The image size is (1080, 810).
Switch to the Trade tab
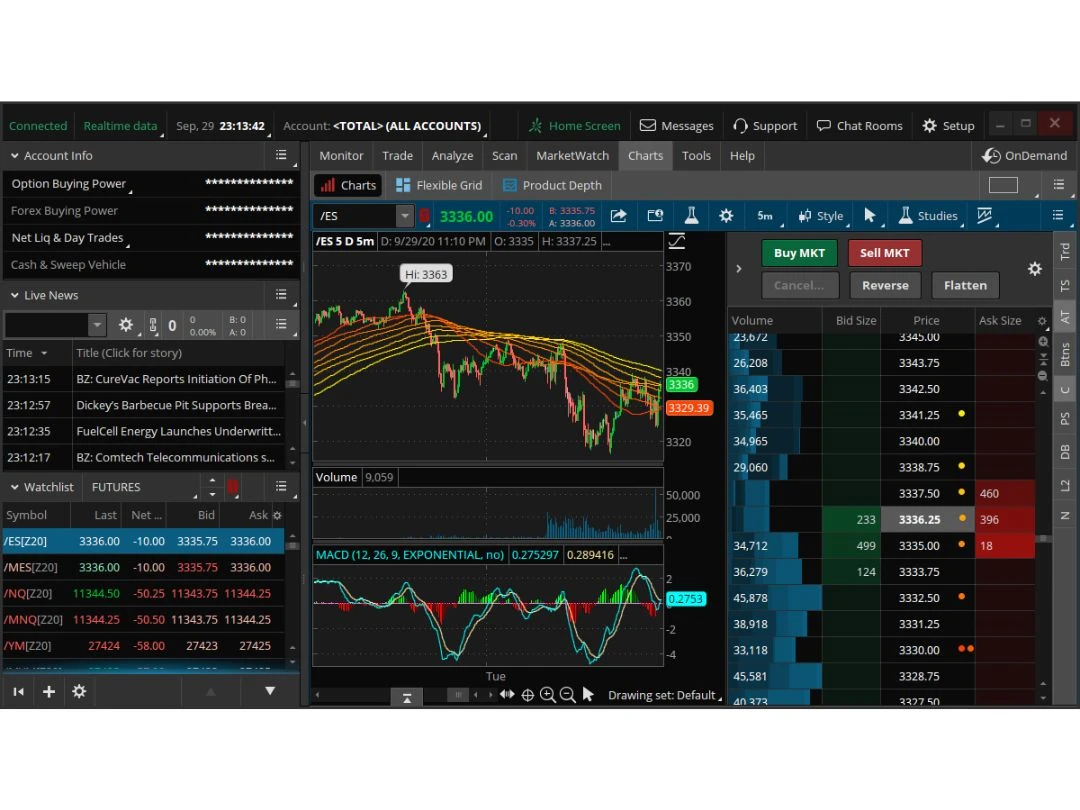(x=397, y=156)
